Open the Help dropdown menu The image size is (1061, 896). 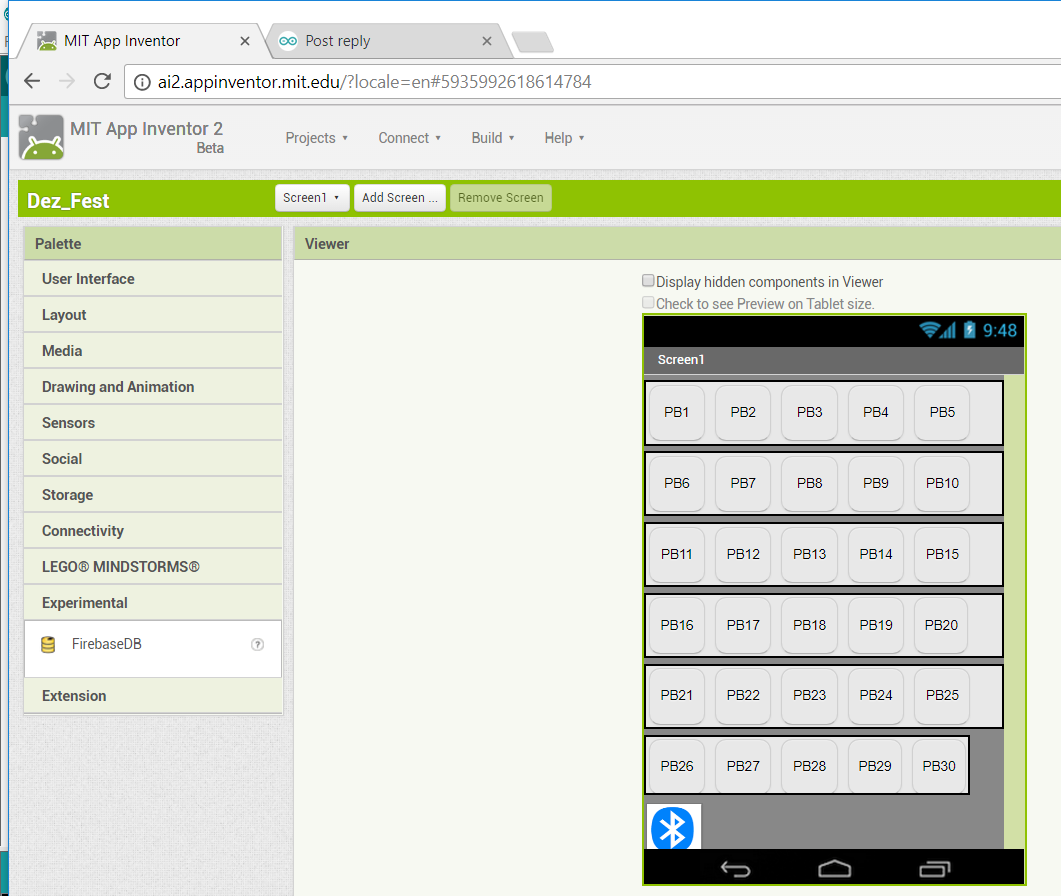click(564, 138)
